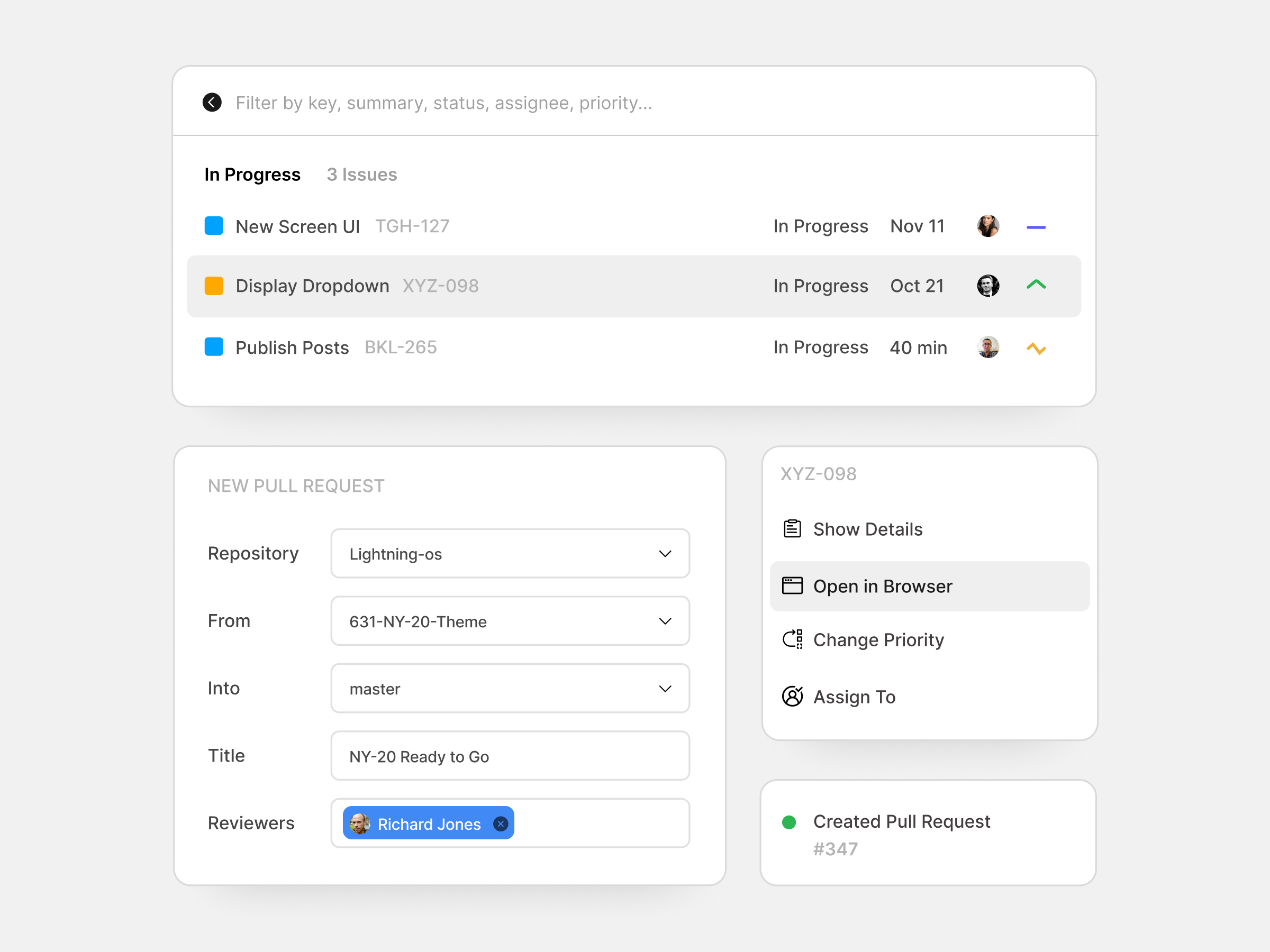Open the From branch dropdown

(665, 621)
